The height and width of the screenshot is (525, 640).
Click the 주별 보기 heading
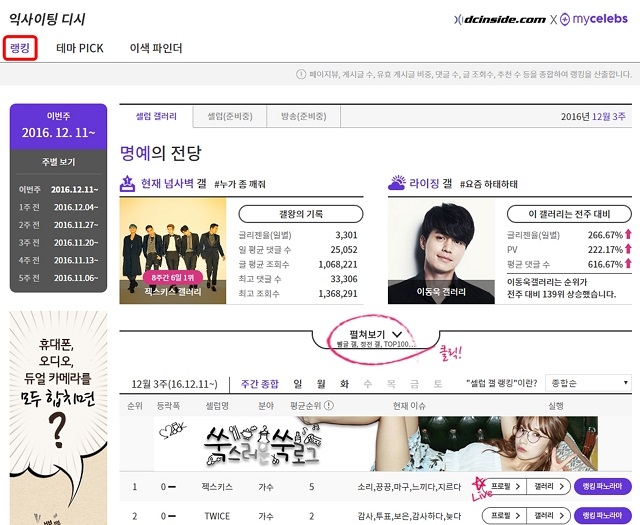[x=58, y=162]
